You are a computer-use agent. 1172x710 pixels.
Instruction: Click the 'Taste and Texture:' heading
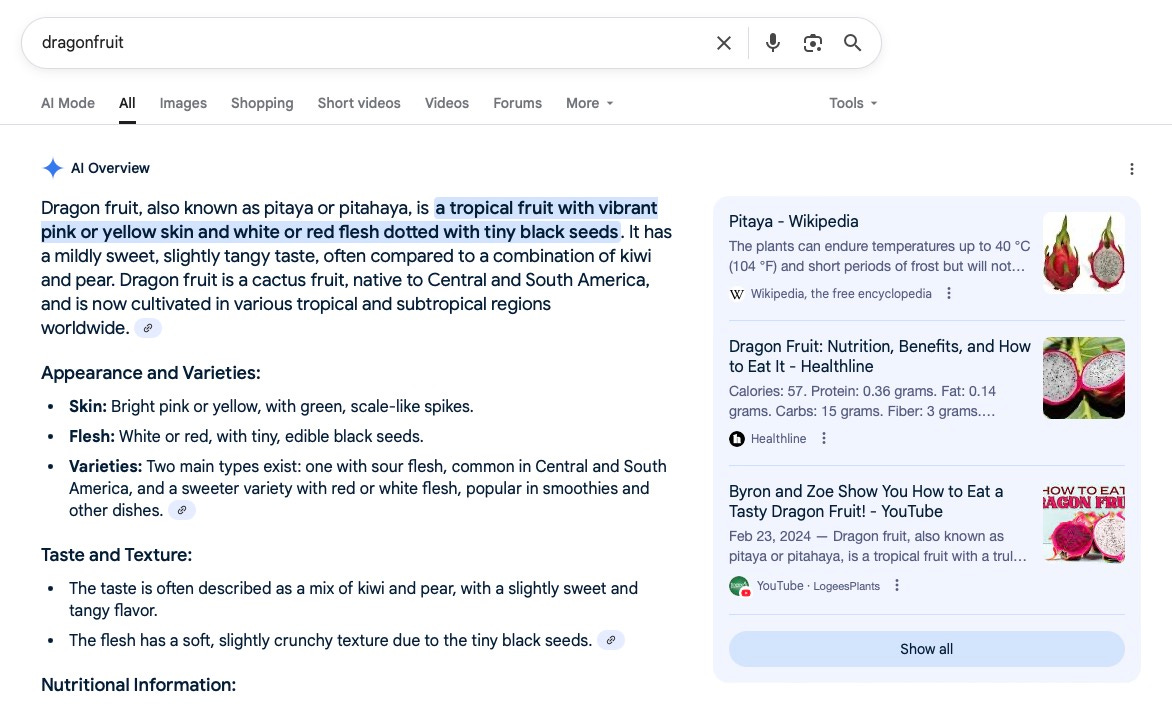(x=116, y=555)
